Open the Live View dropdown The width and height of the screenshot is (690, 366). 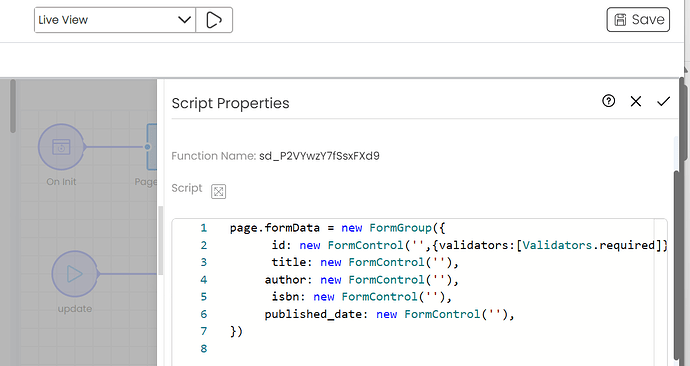tap(115, 20)
